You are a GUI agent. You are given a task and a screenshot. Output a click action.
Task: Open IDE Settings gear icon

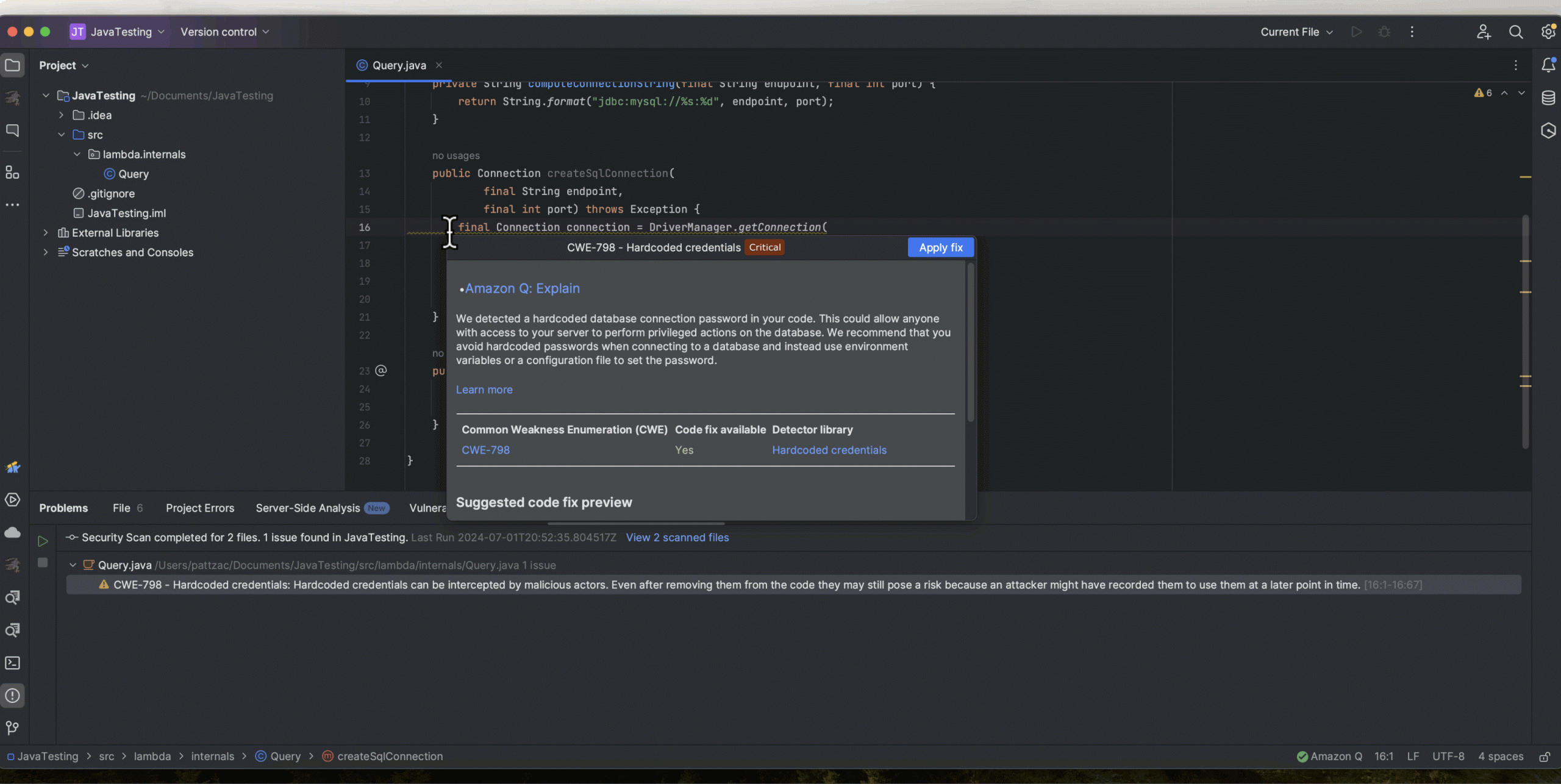[x=1548, y=32]
